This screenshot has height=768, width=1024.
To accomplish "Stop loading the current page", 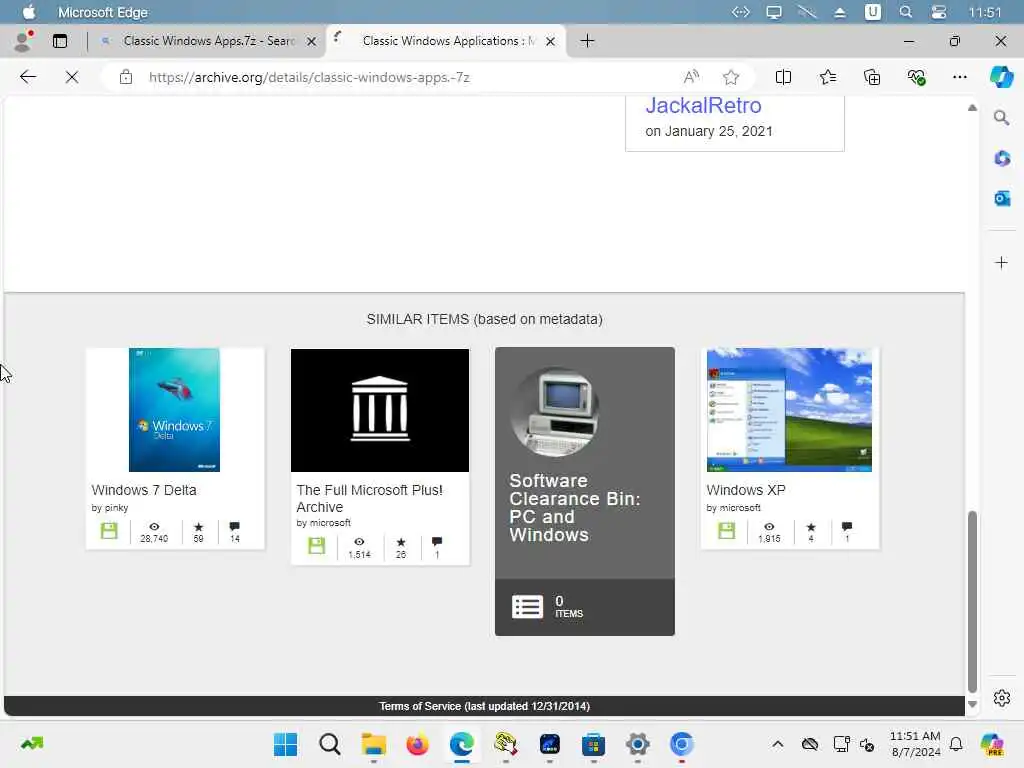I will click(72, 77).
